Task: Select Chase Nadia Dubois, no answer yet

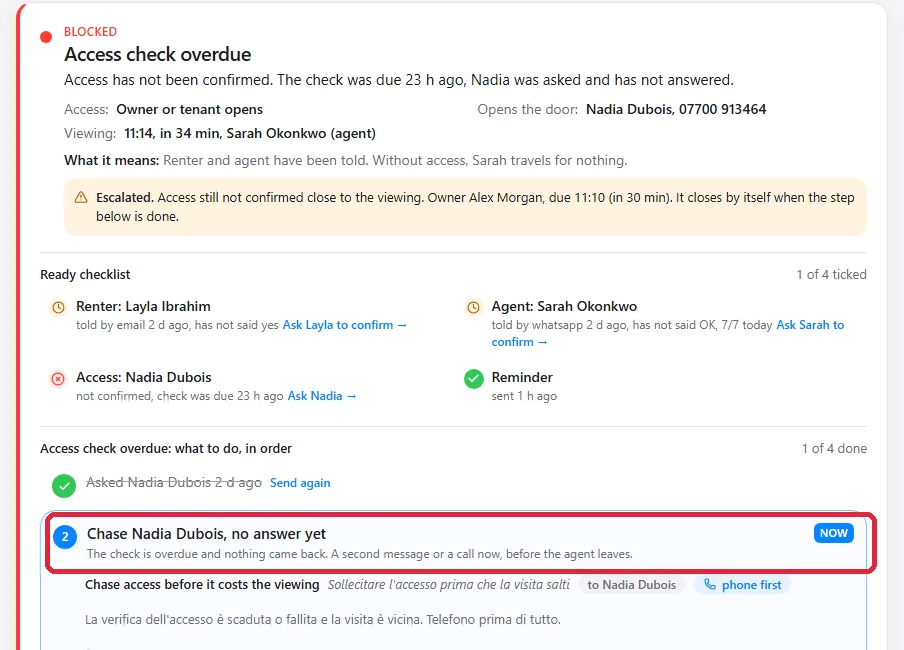Action: (x=206, y=534)
